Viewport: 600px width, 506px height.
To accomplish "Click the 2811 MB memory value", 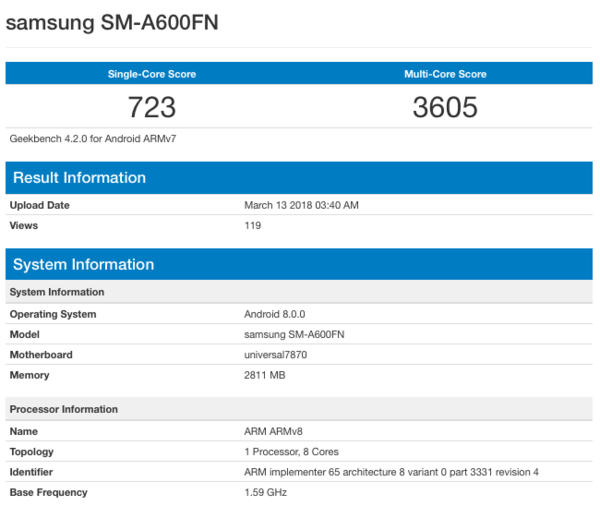I will [266, 375].
